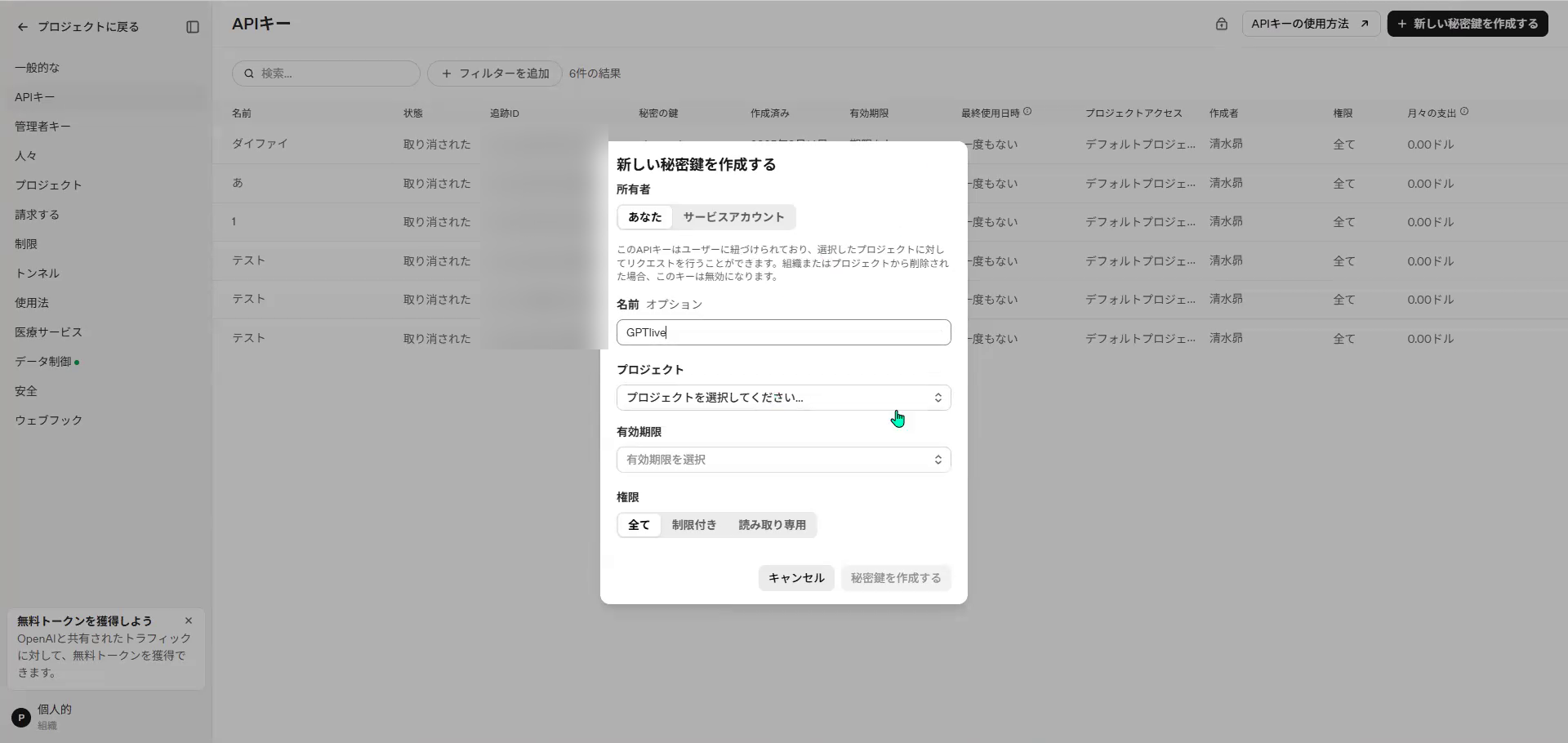
Task: Set permissions to 制限付き
Action: click(x=694, y=525)
